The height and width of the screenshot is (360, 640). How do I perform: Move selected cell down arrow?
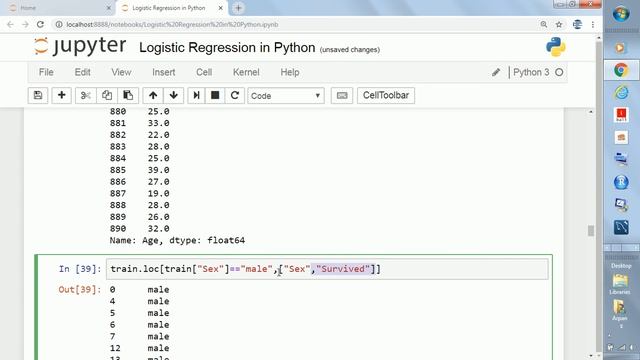[x=173, y=96]
